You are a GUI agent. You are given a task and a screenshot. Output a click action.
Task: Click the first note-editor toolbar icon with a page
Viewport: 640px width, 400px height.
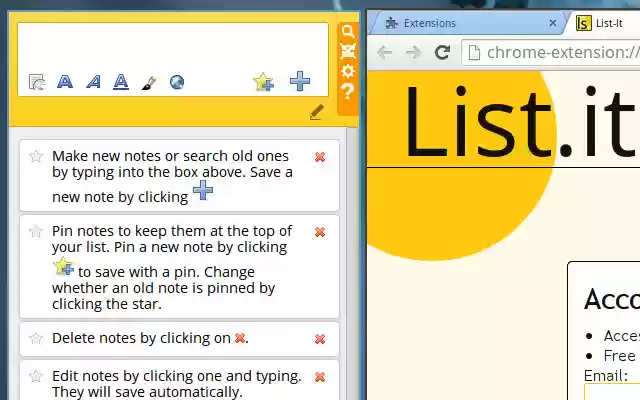(x=37, y=82)
